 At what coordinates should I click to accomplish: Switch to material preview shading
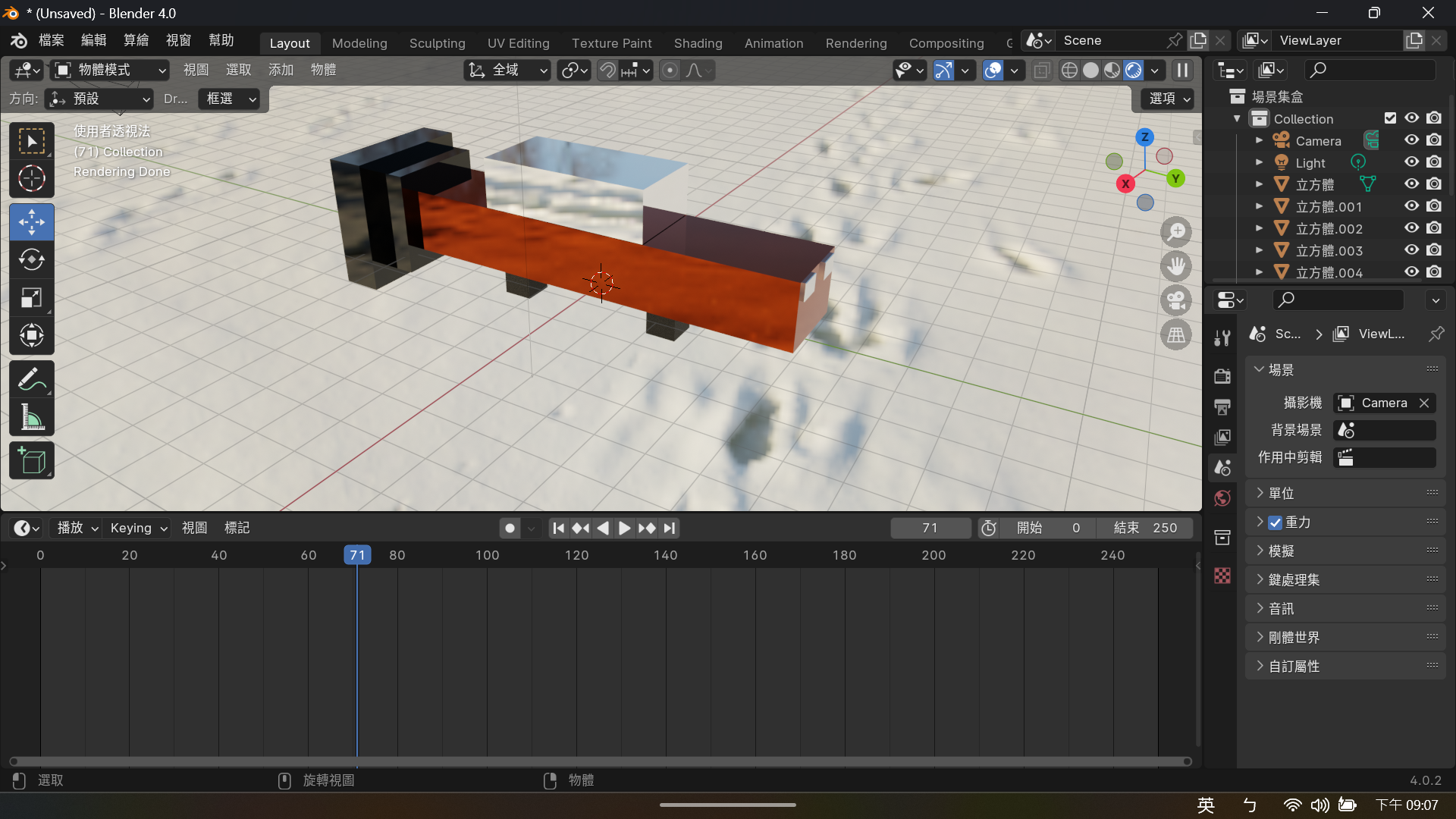click(x=1112, y=71)
